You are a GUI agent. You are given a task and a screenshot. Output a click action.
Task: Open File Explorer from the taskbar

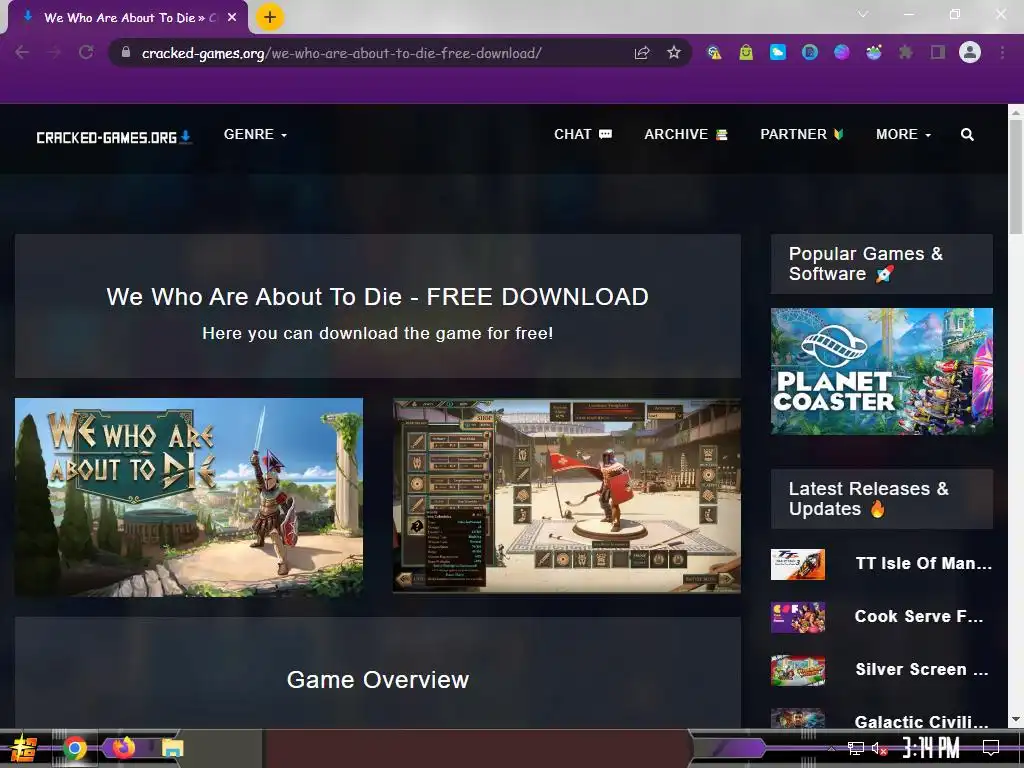pos(172,748)
